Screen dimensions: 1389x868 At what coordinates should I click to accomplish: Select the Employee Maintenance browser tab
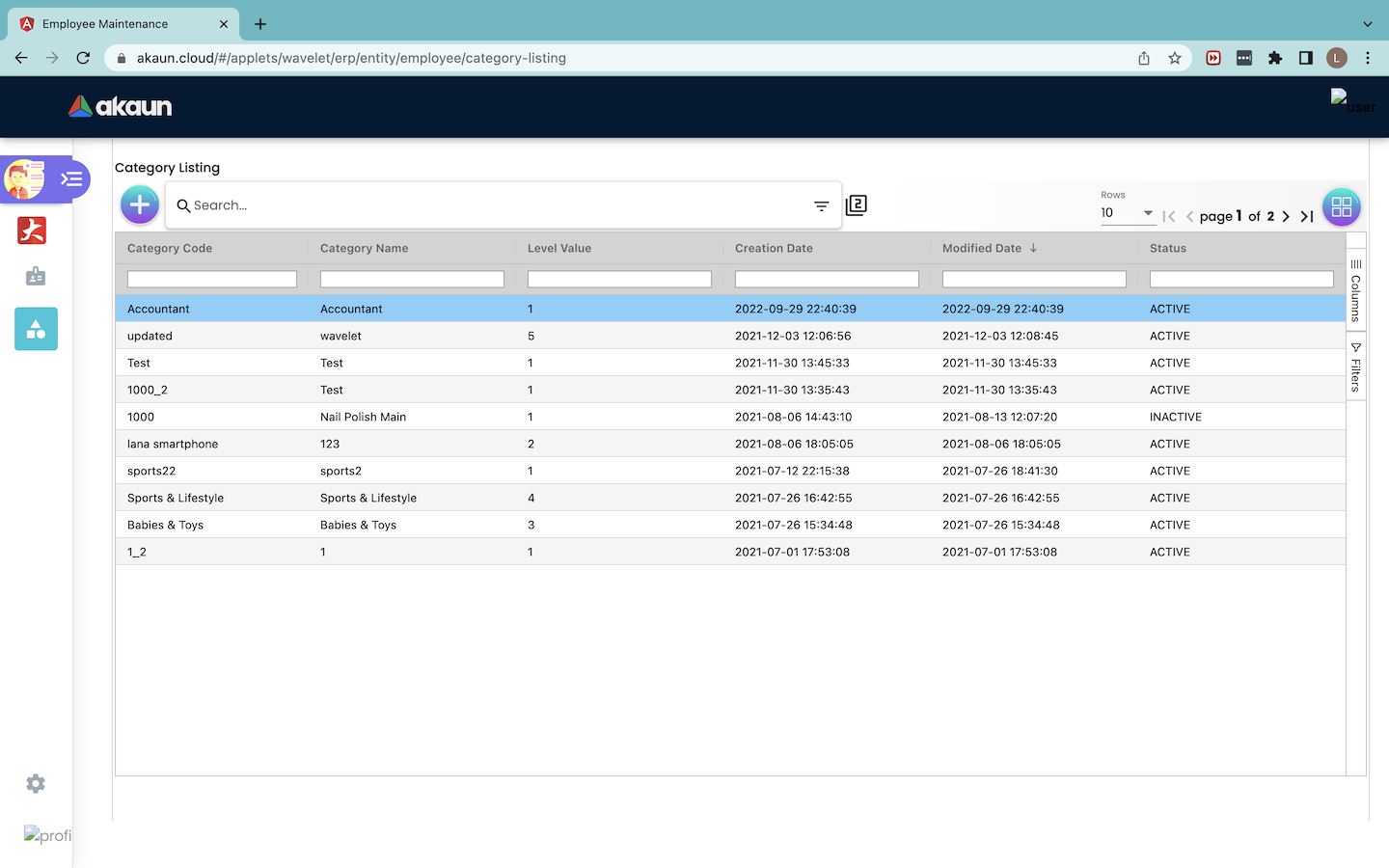click(105, 24)
